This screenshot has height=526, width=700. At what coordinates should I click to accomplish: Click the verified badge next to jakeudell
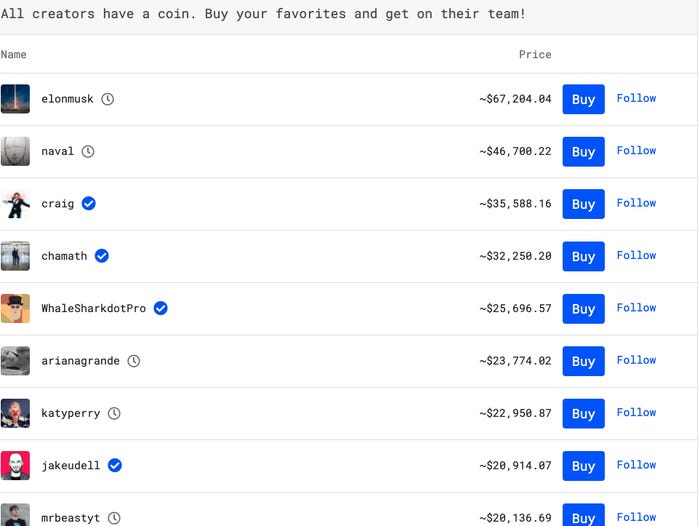(x=115, y=465)
